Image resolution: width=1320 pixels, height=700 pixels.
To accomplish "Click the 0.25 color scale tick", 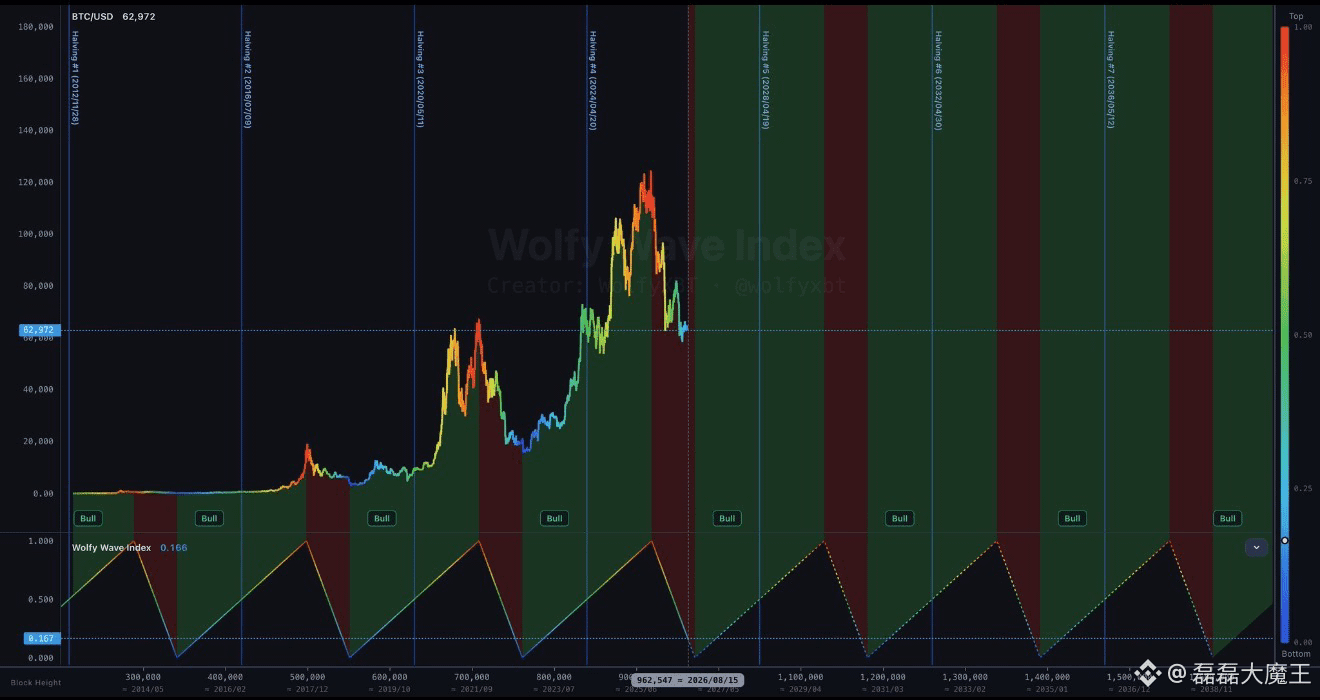I will 1302,489.
